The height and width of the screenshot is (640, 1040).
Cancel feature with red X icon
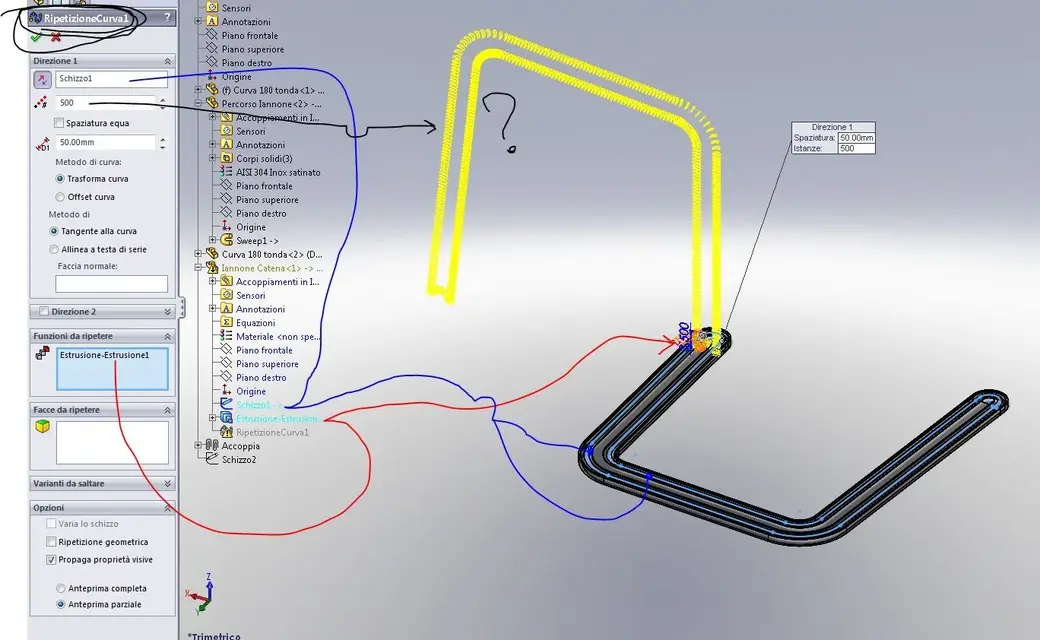point(56,37)
